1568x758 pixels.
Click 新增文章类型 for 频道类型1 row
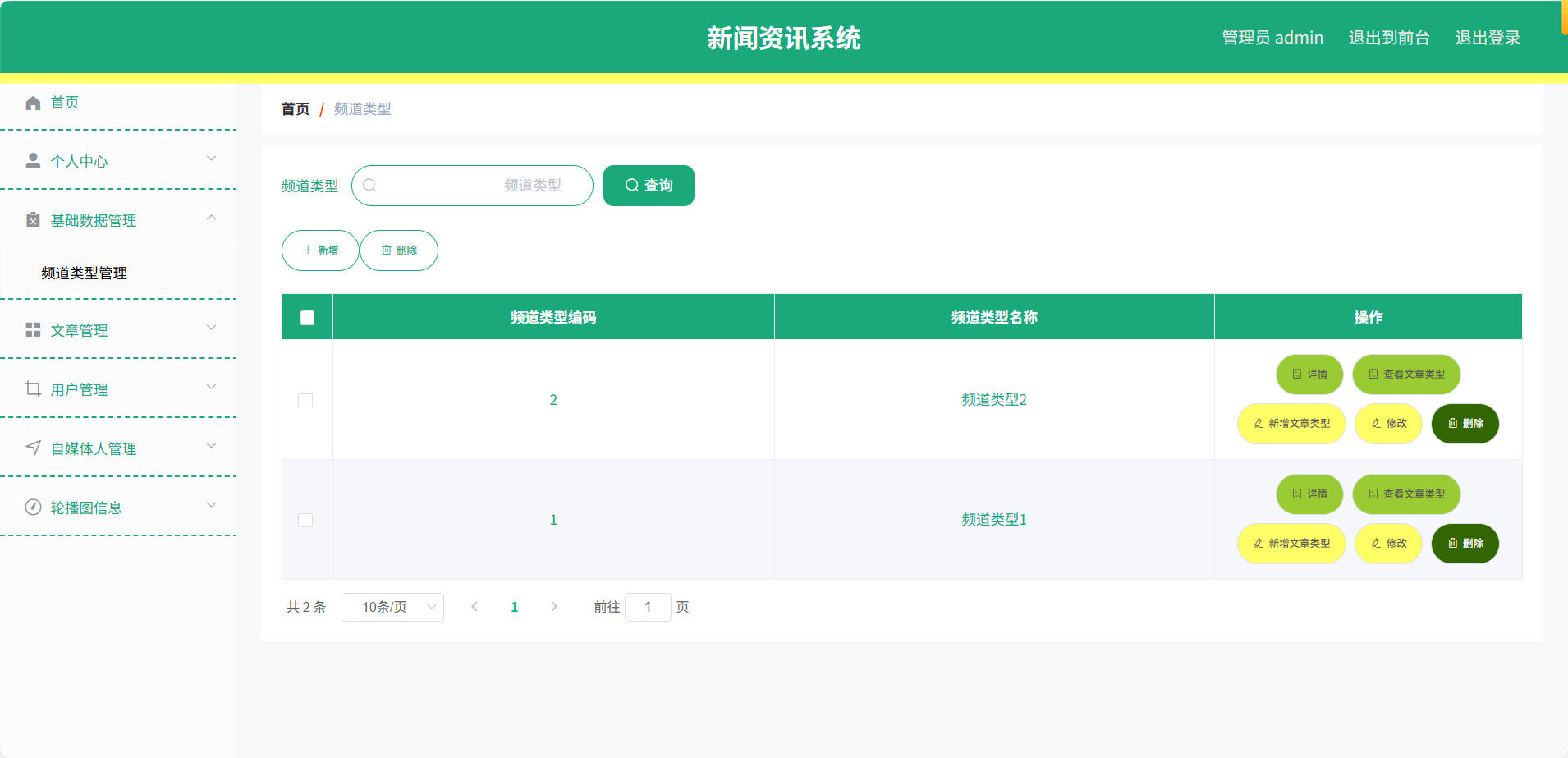tap(1291, 544)
